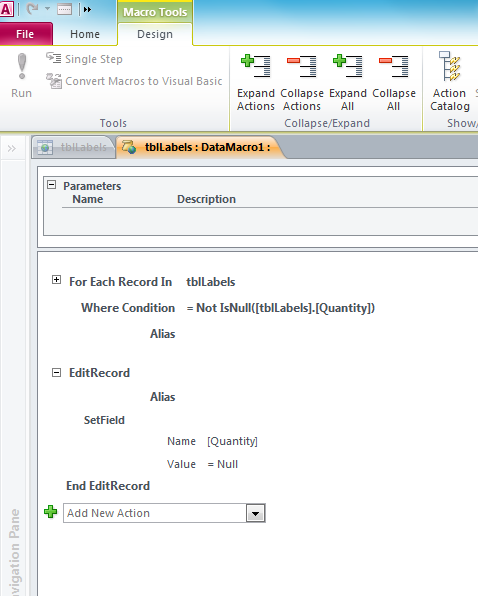Click inside the Add New Action combo box

(155, 513)
